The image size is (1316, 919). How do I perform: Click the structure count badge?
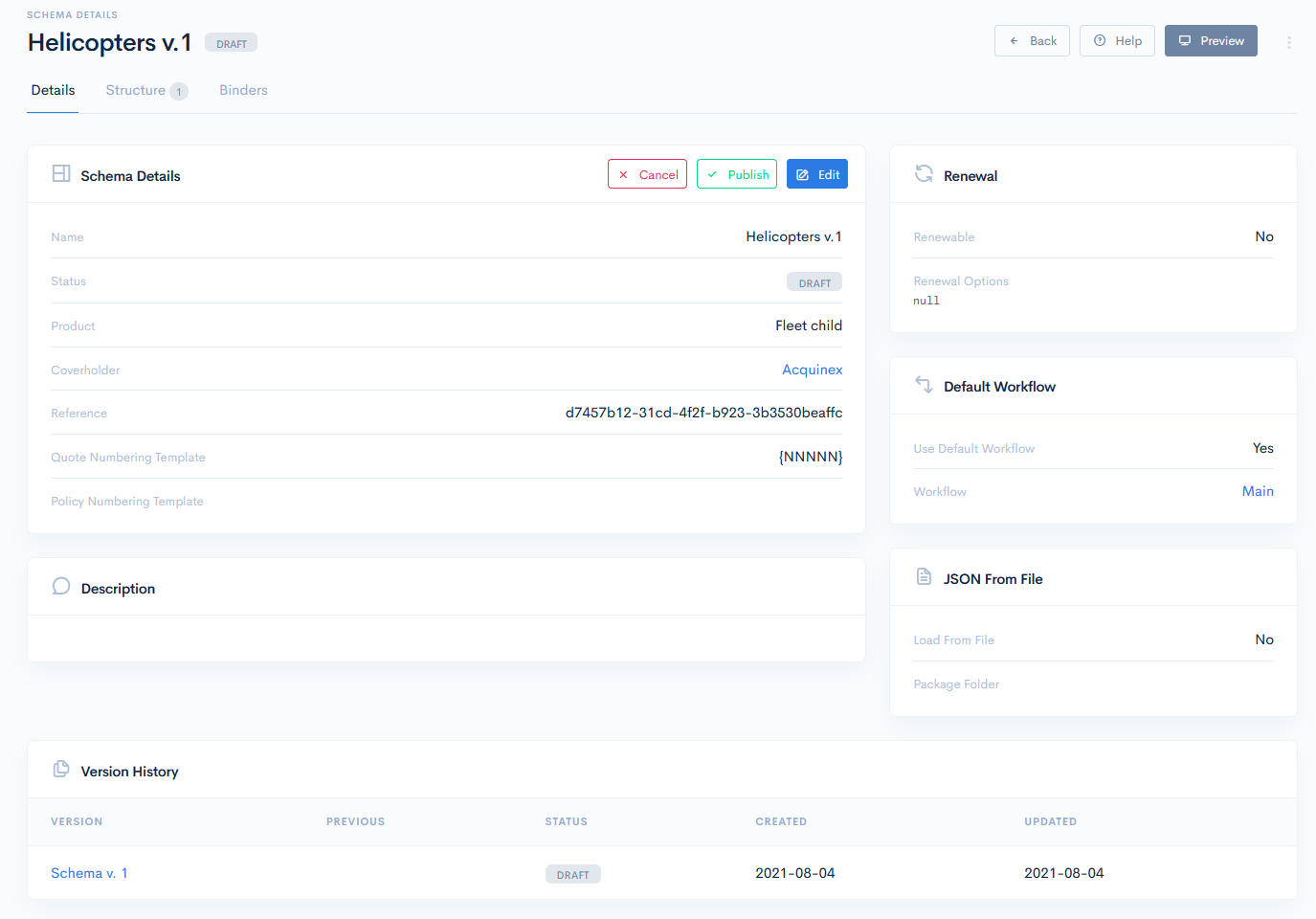(179, 92)
